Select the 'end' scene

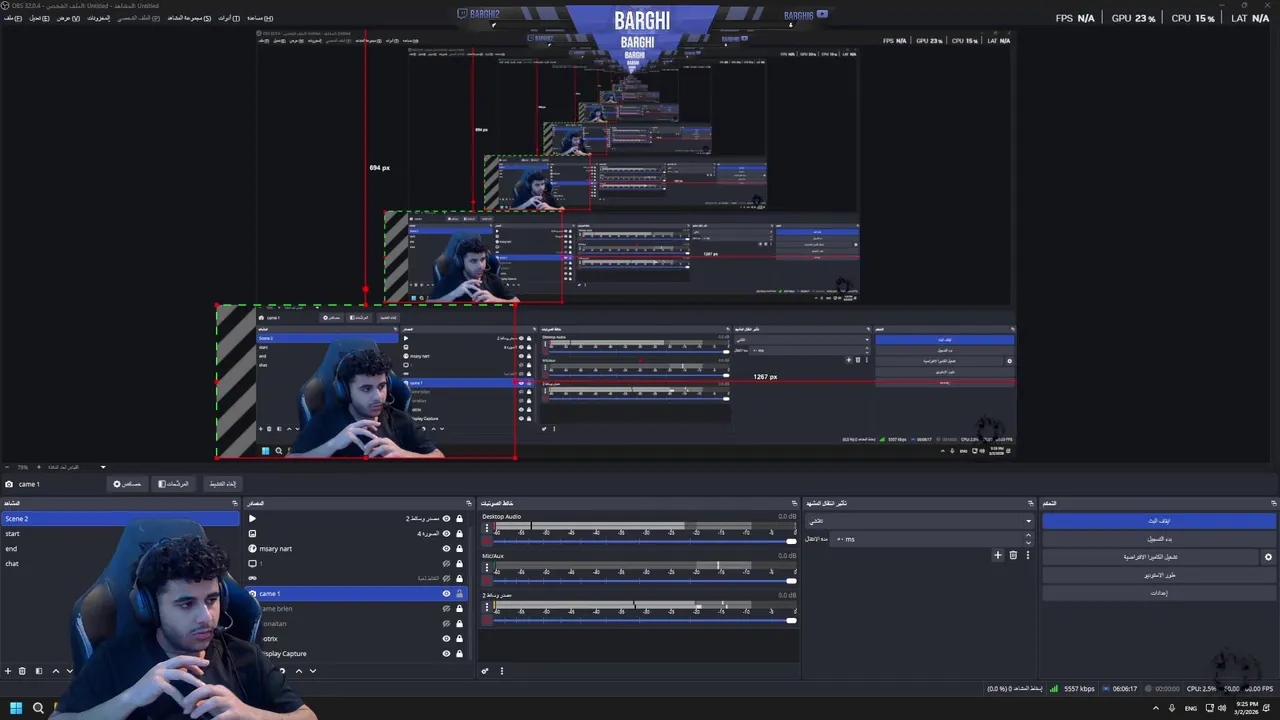pyautogui.click(x=120, y=548)
